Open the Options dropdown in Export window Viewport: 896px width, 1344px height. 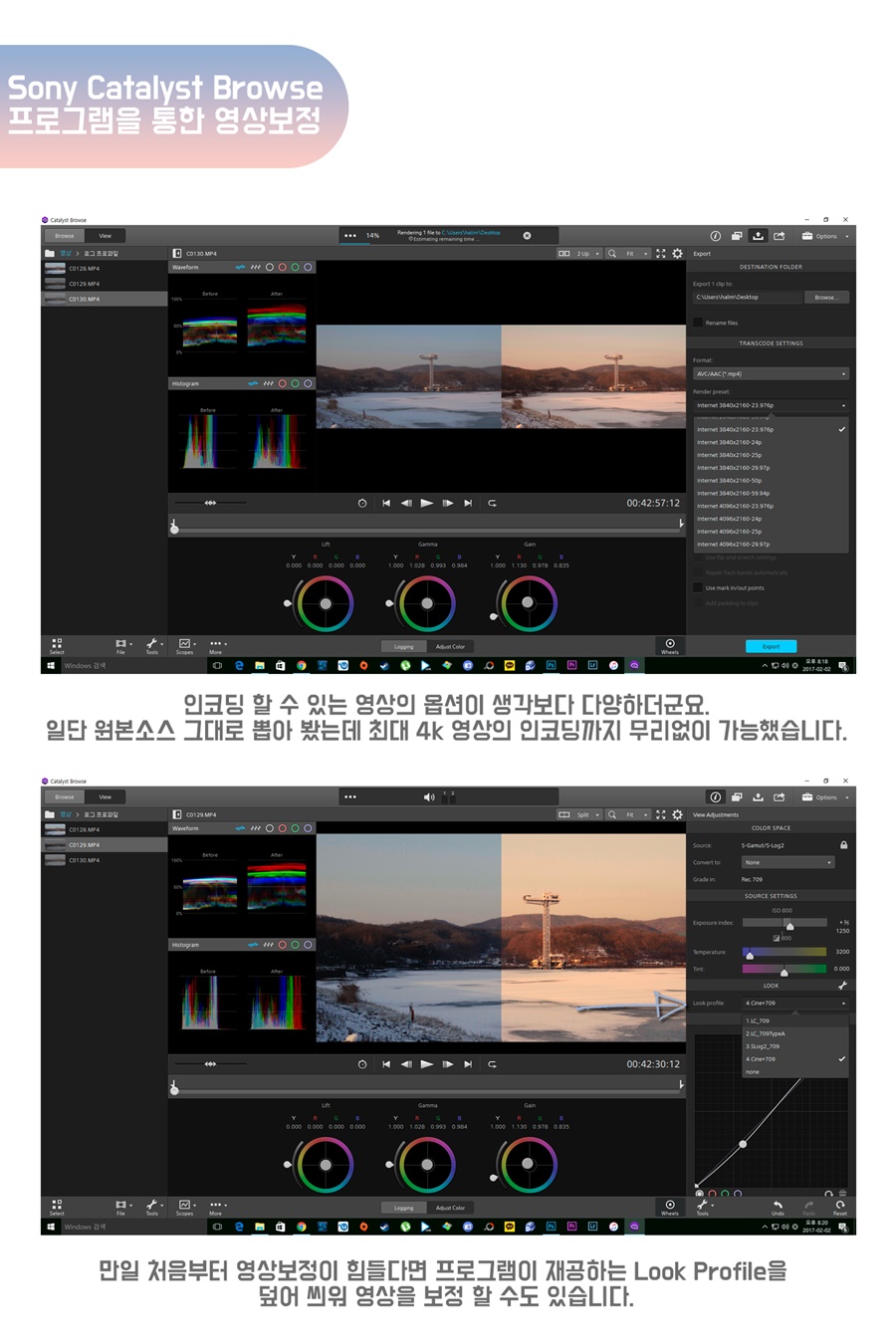825,236
